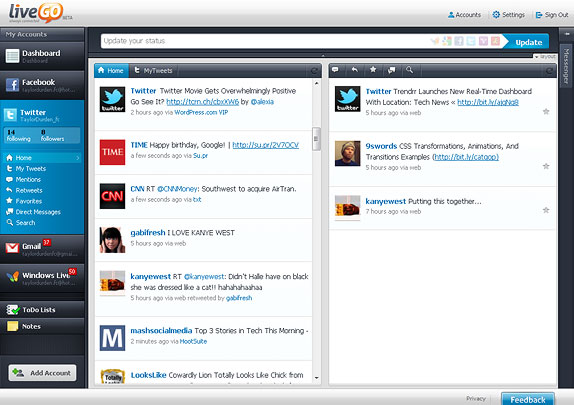This screenshot has width=574, height=405.
Task: Collapse the status bar with small handle
Action: 323,56
